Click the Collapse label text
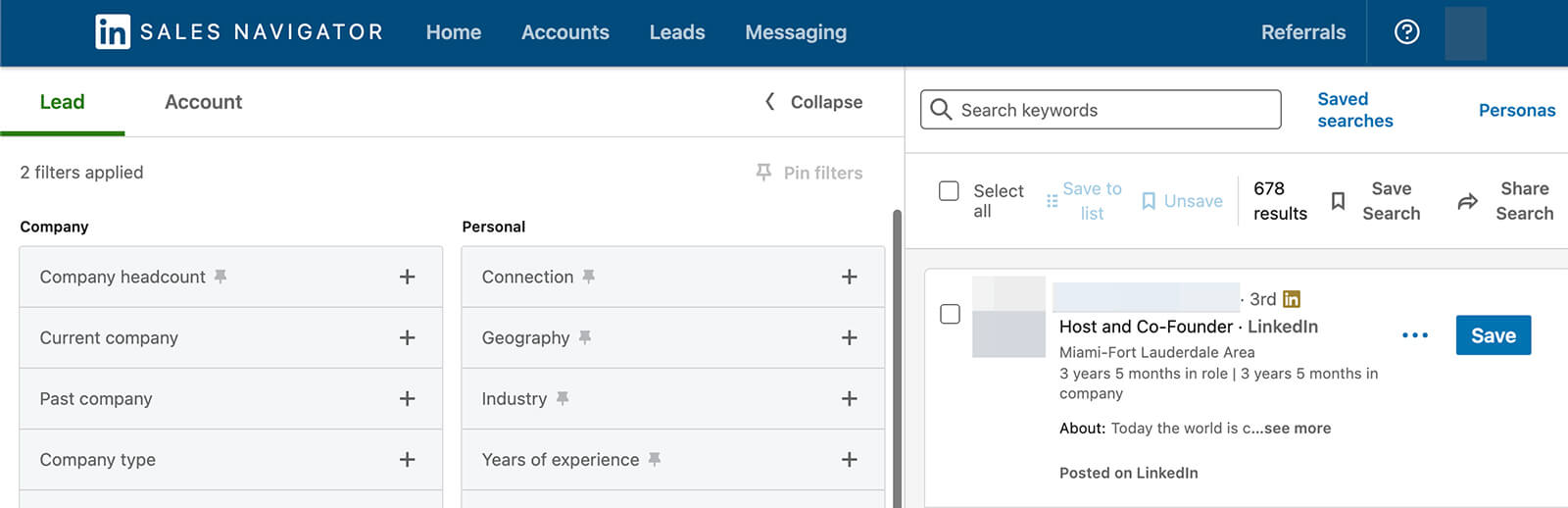 point(826,102)
